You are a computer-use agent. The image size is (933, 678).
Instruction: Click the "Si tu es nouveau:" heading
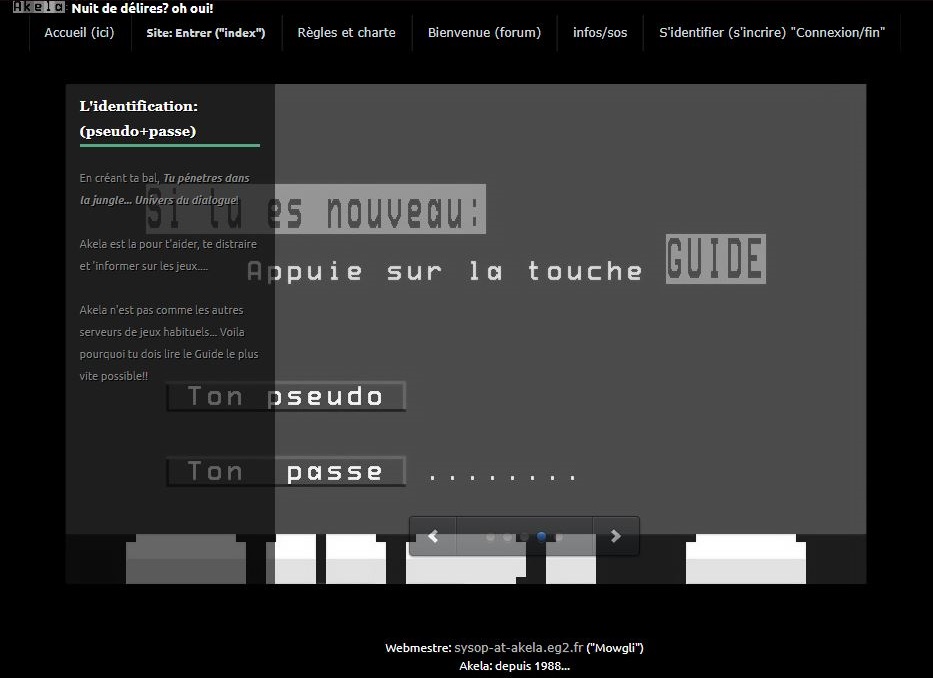[x=316, y=210]
